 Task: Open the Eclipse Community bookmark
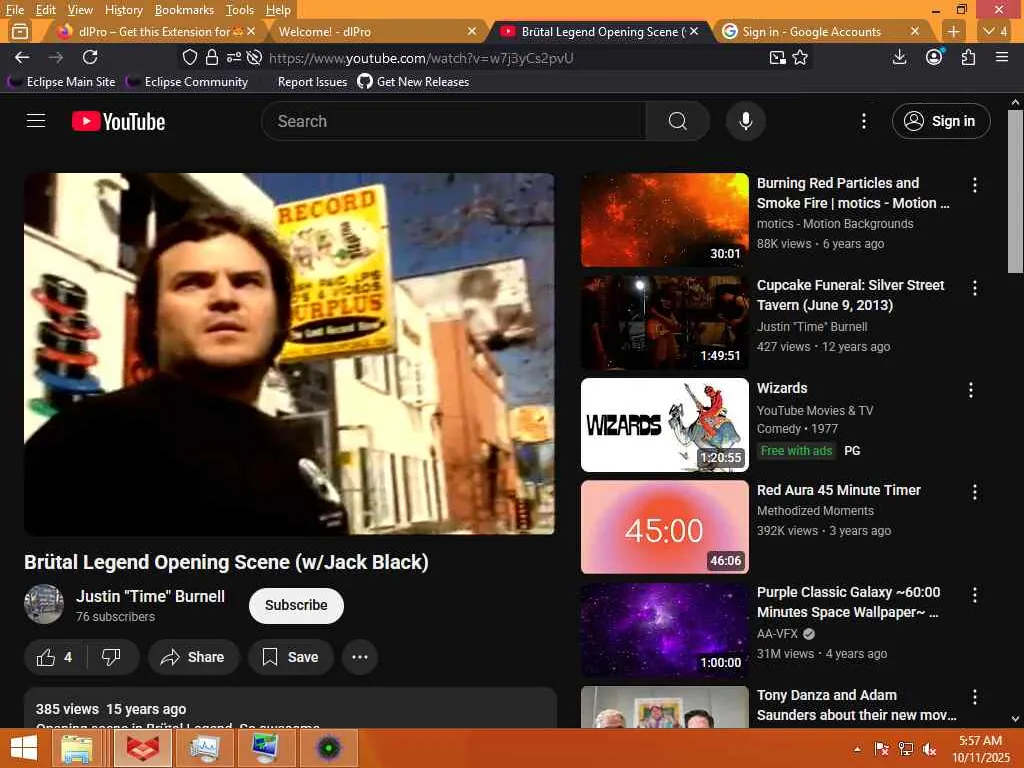point(188,82)
